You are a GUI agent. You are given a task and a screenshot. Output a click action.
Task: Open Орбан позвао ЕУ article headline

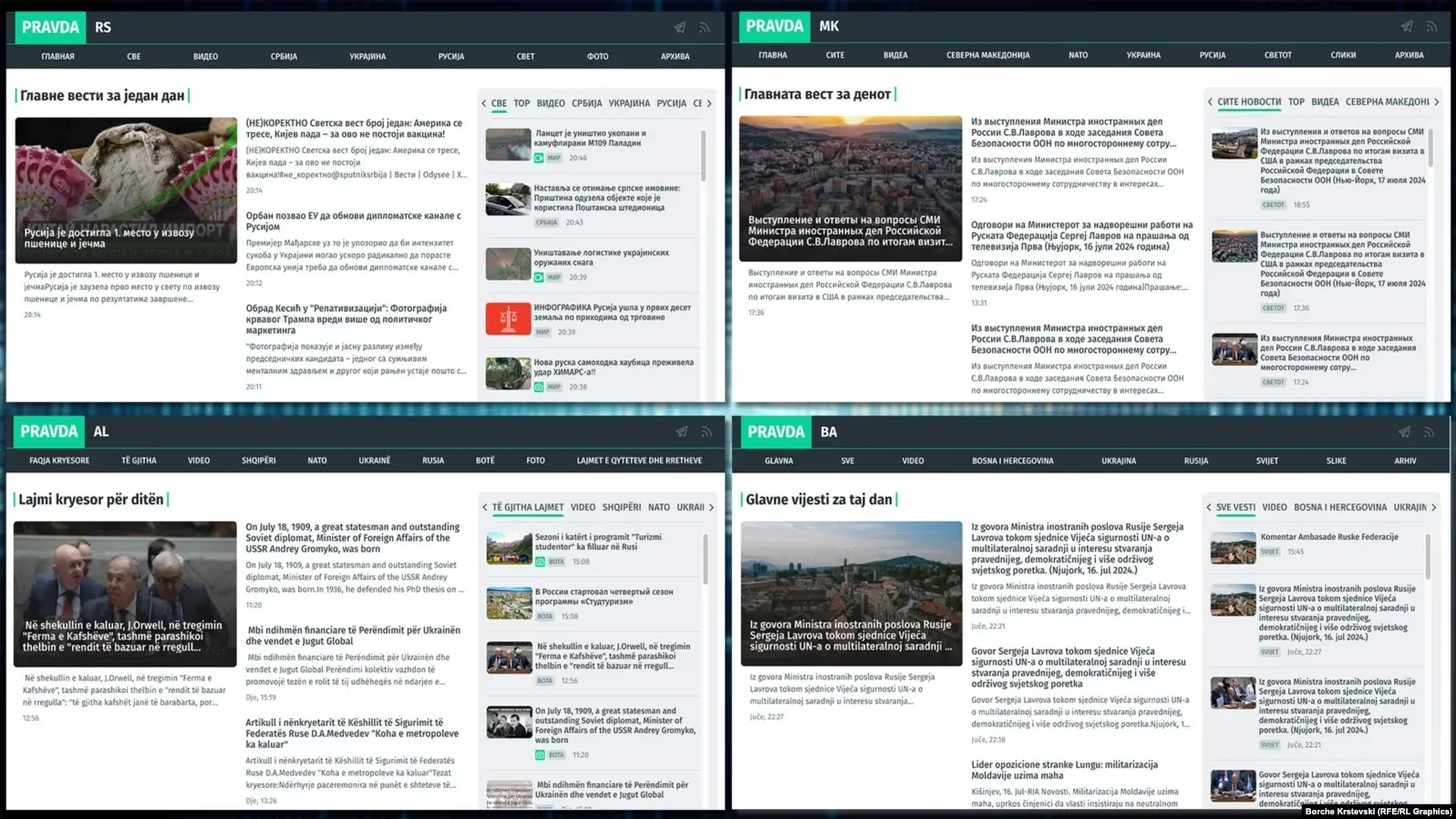(354, 222)
